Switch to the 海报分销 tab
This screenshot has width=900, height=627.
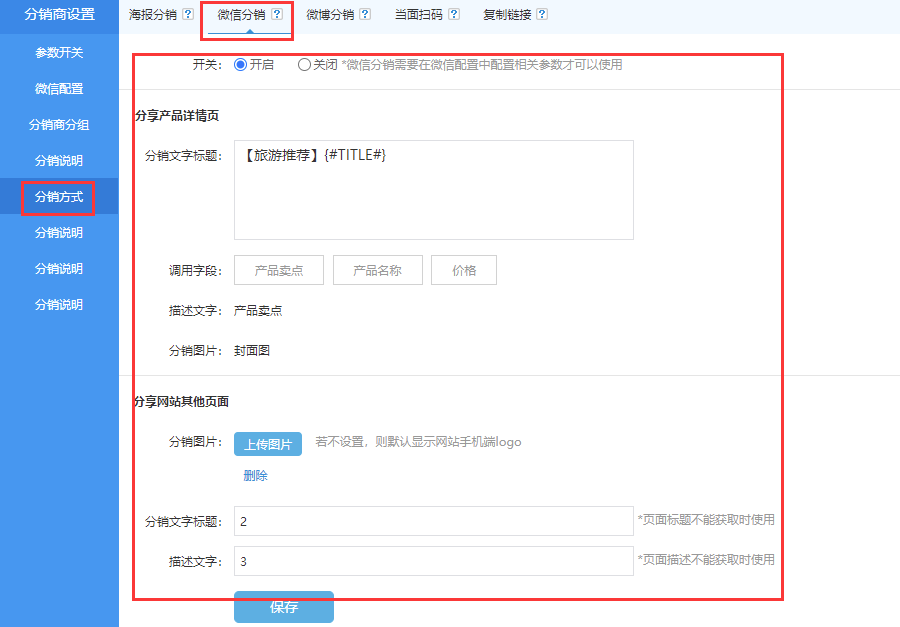[153, 15]
